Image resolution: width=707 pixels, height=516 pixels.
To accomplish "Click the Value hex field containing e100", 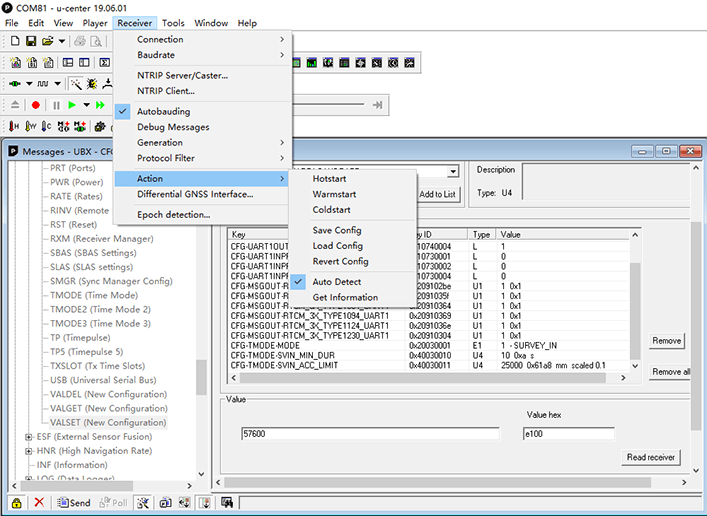I will [x=569, y=434].
